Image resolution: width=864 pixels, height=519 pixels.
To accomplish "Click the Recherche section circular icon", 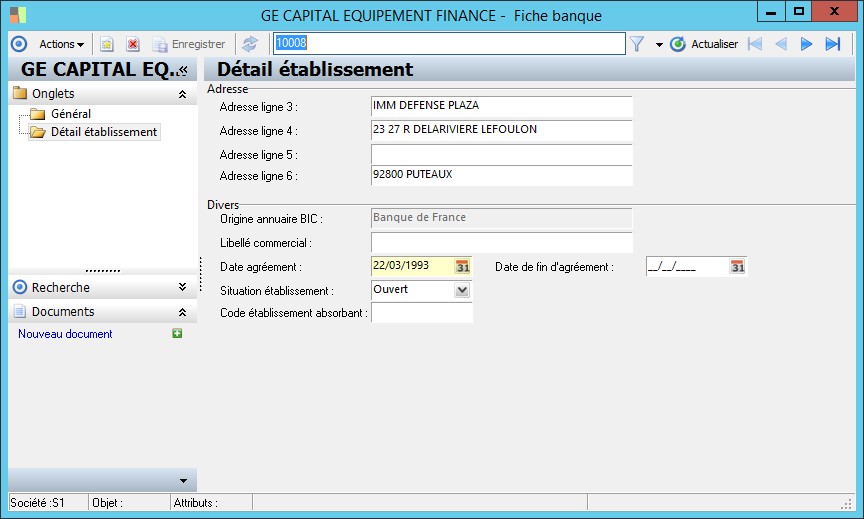I will click(20, 287).
